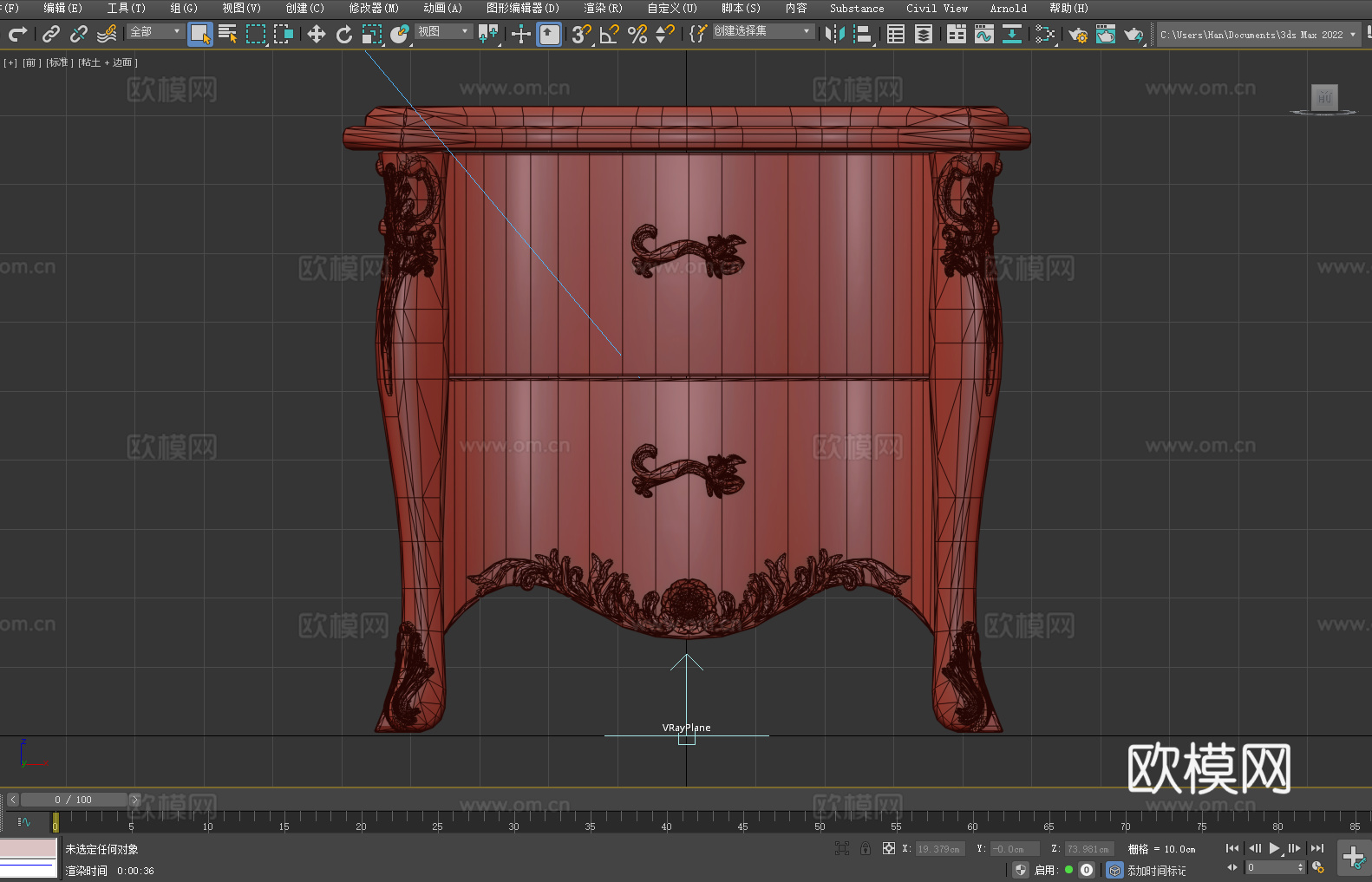Open the 修改器(M) menu
The width and height of the screenshot is (1372, 882).
(x=374, y=8)
